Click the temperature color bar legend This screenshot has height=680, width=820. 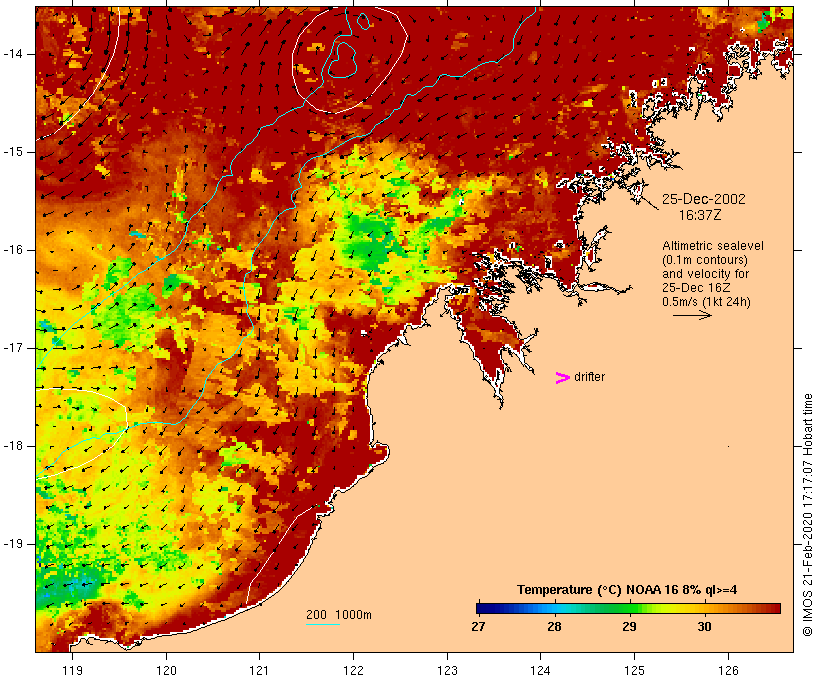tap(628, 608)
